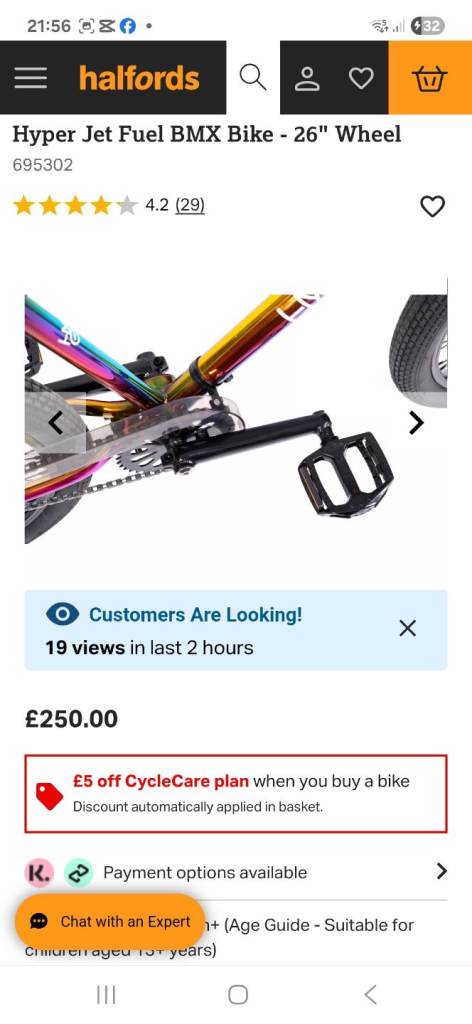Screen dimensions: 472x1024
Task: Click the star rating display
Action: point(75,206)
